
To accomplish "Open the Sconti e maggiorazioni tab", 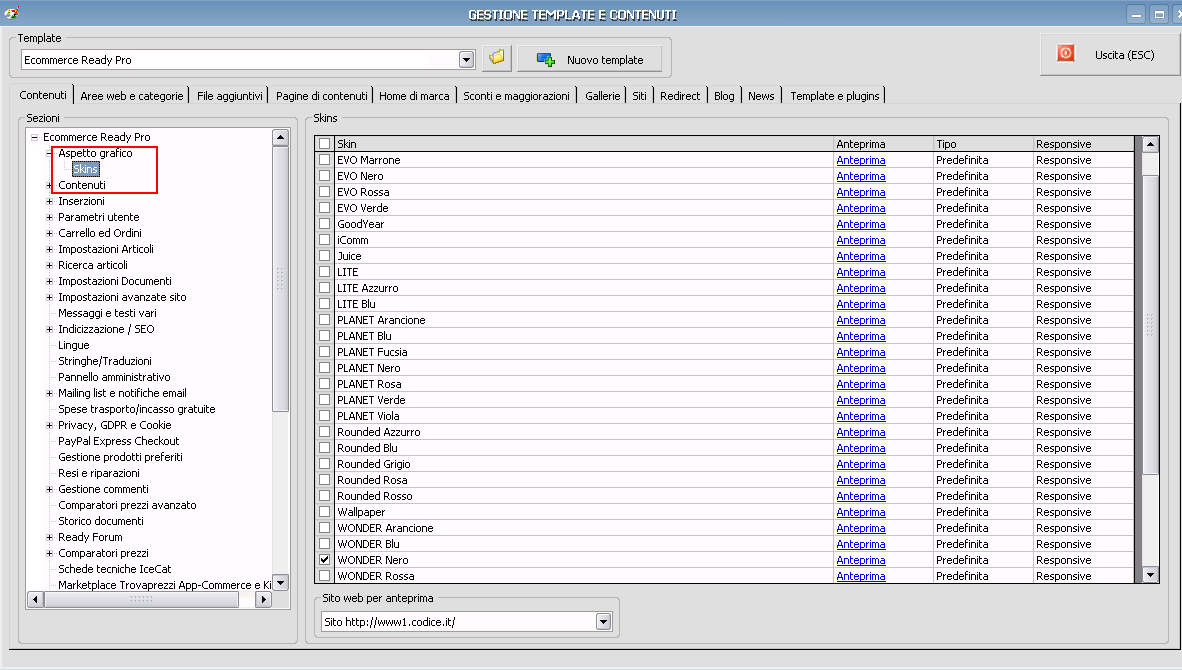I will coord(516,96).
